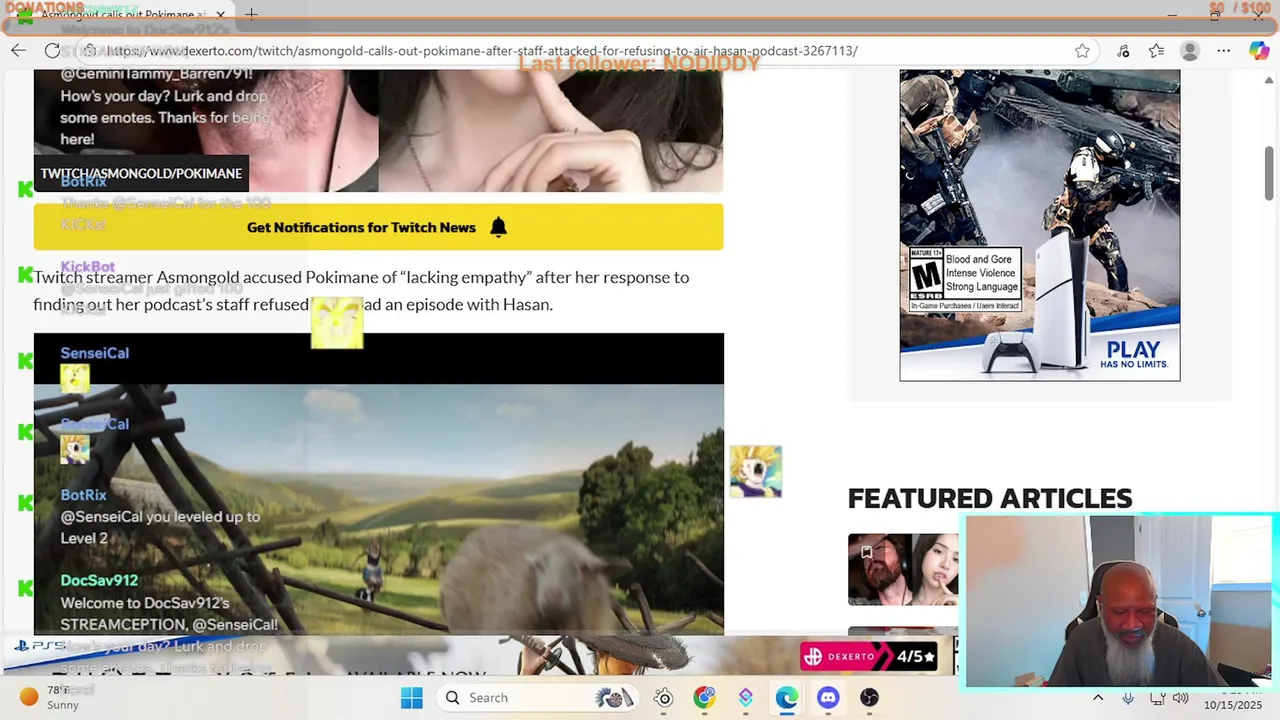1280x720 pixels.
Task: Click the notification bell icon
Action: point(498,227)
